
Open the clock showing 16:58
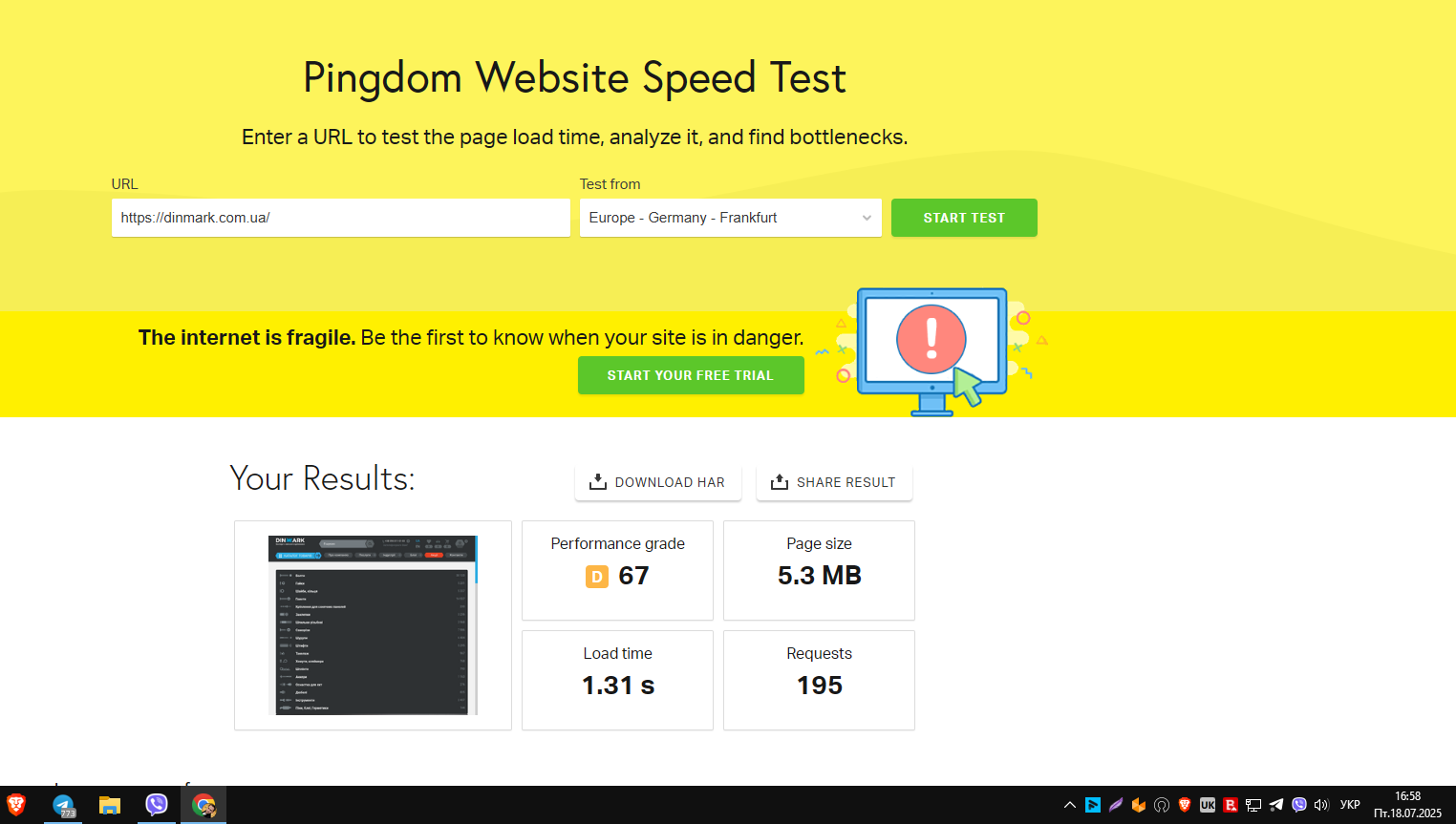pyautogui.click(x=1407, y=805)
